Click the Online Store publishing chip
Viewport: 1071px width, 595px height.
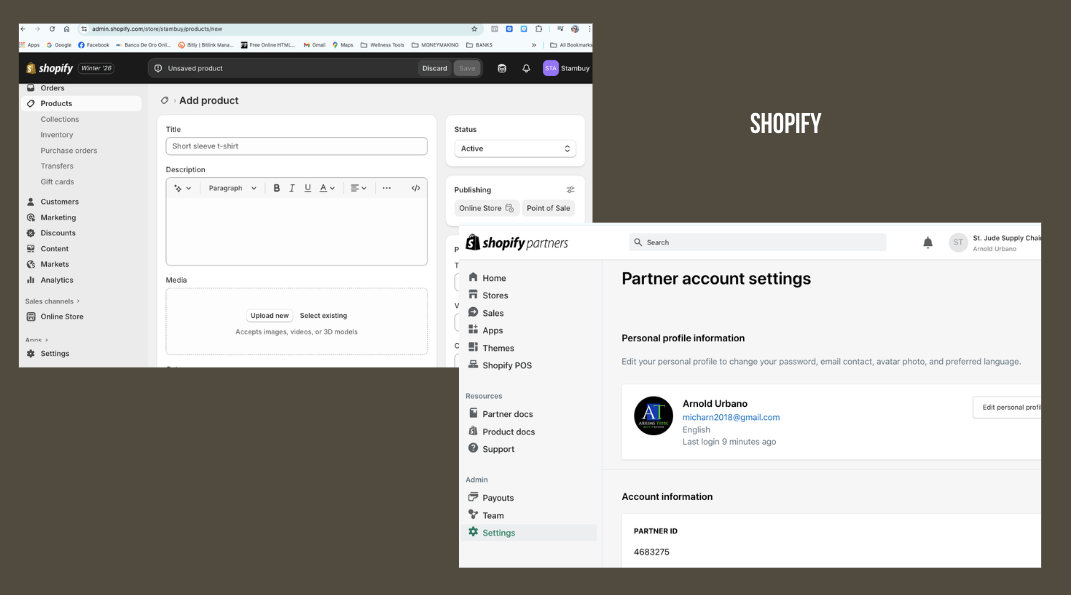(486, 208)
